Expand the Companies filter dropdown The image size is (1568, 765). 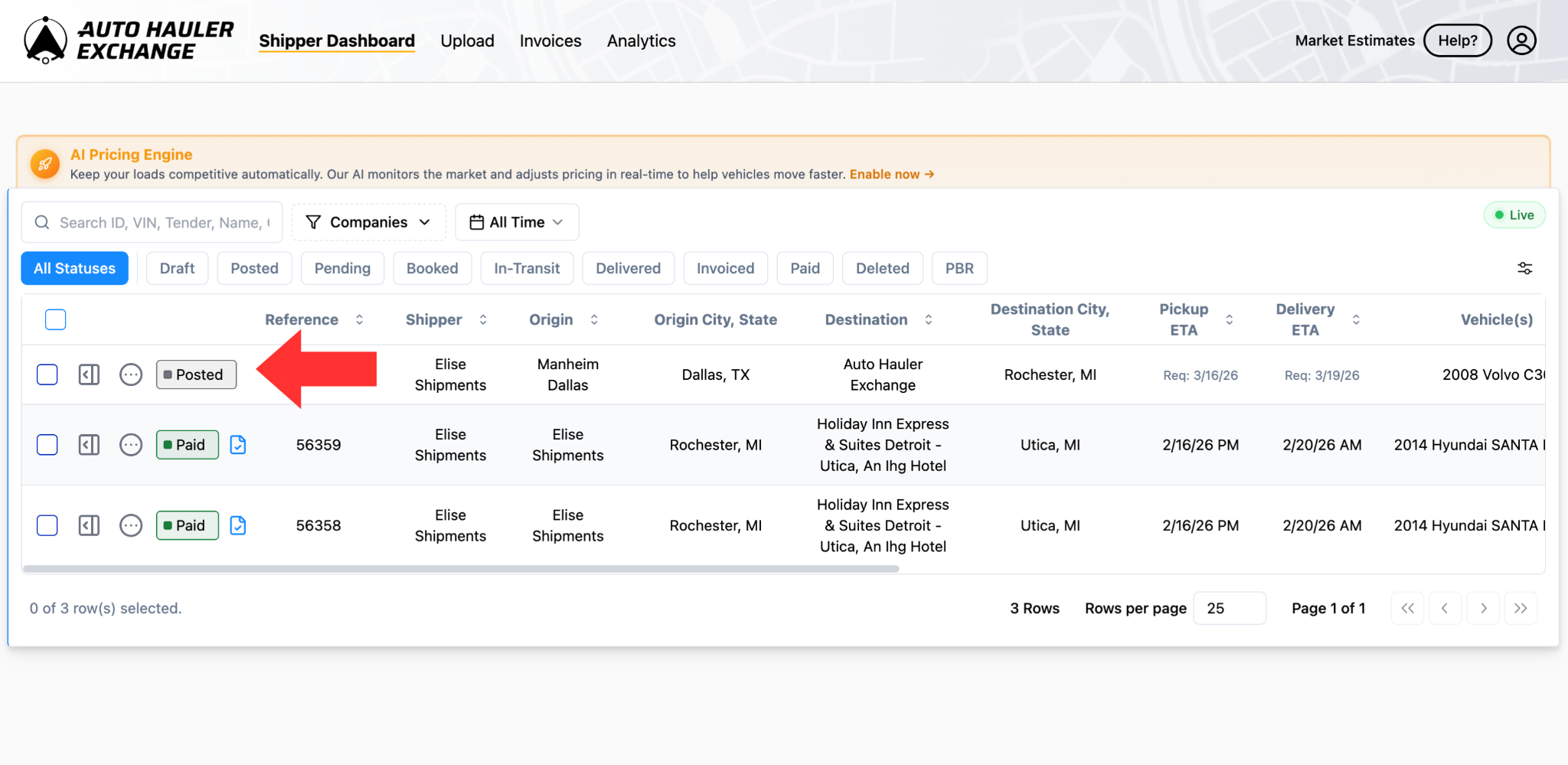(368, 222)
